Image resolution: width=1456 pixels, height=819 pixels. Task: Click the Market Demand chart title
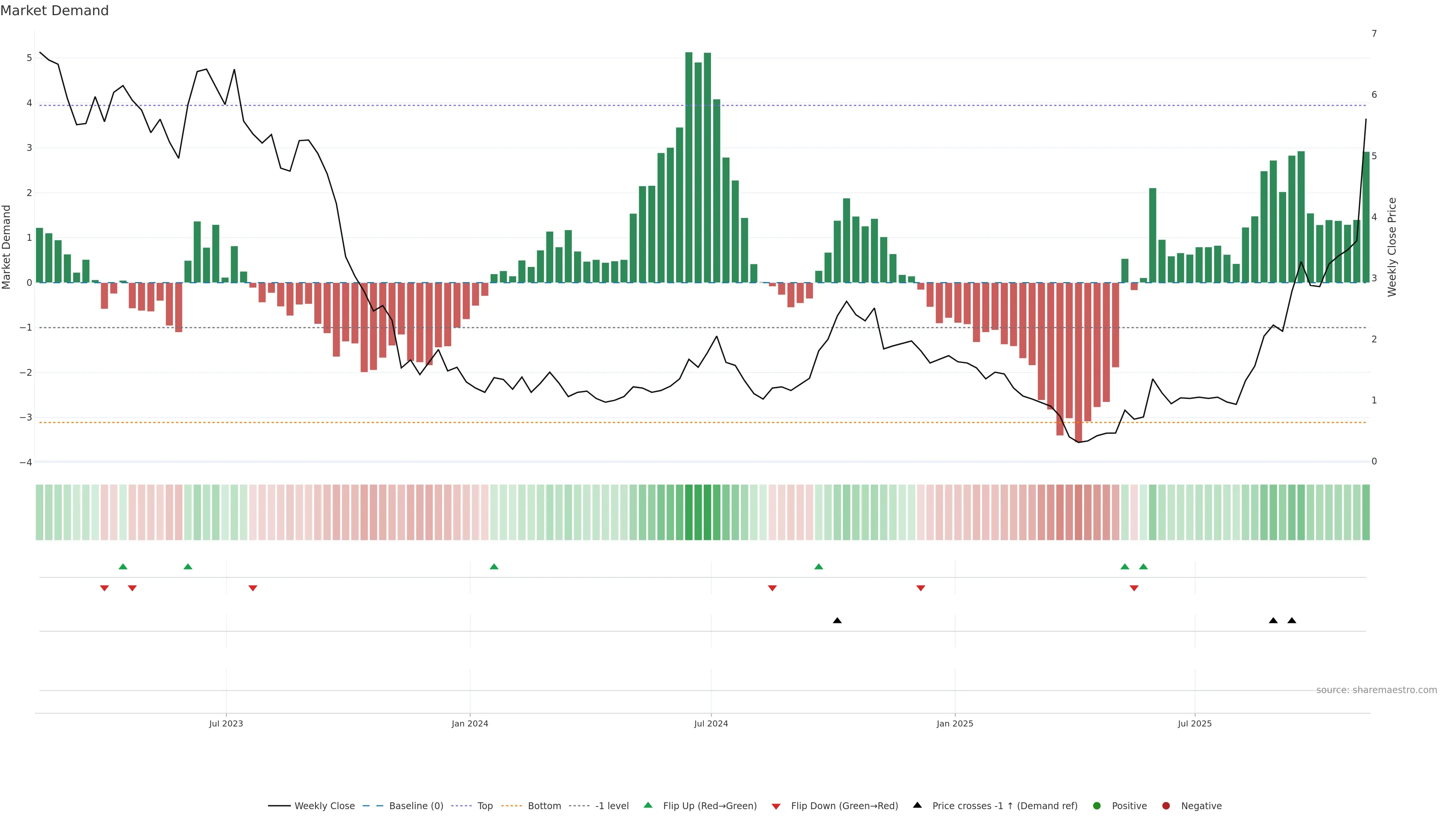point(55,11)
